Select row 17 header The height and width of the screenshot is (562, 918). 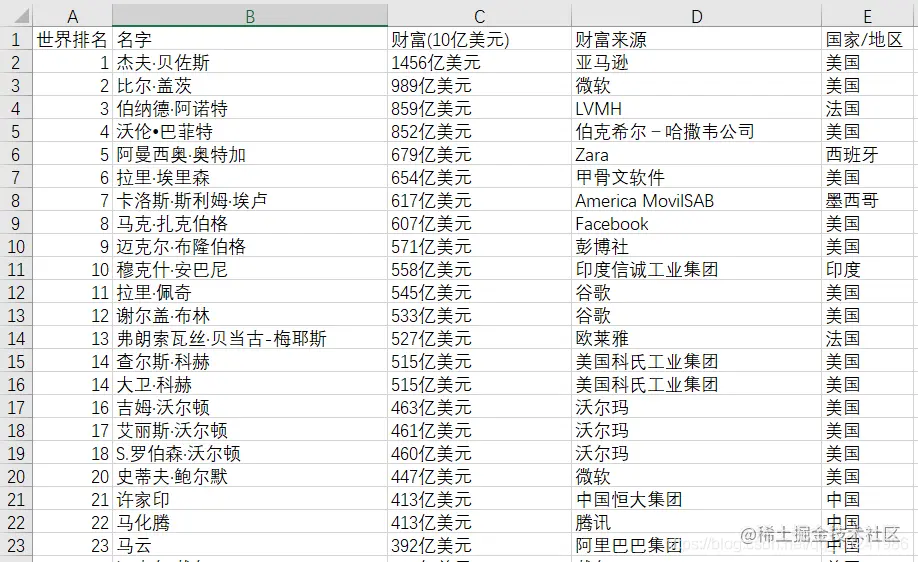point(16,407)
